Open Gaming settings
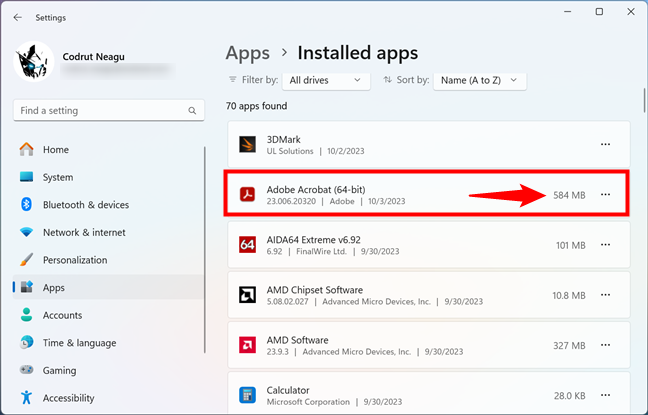Image resolution: width=648 pixels, height=415 pixels. (109, 370)
